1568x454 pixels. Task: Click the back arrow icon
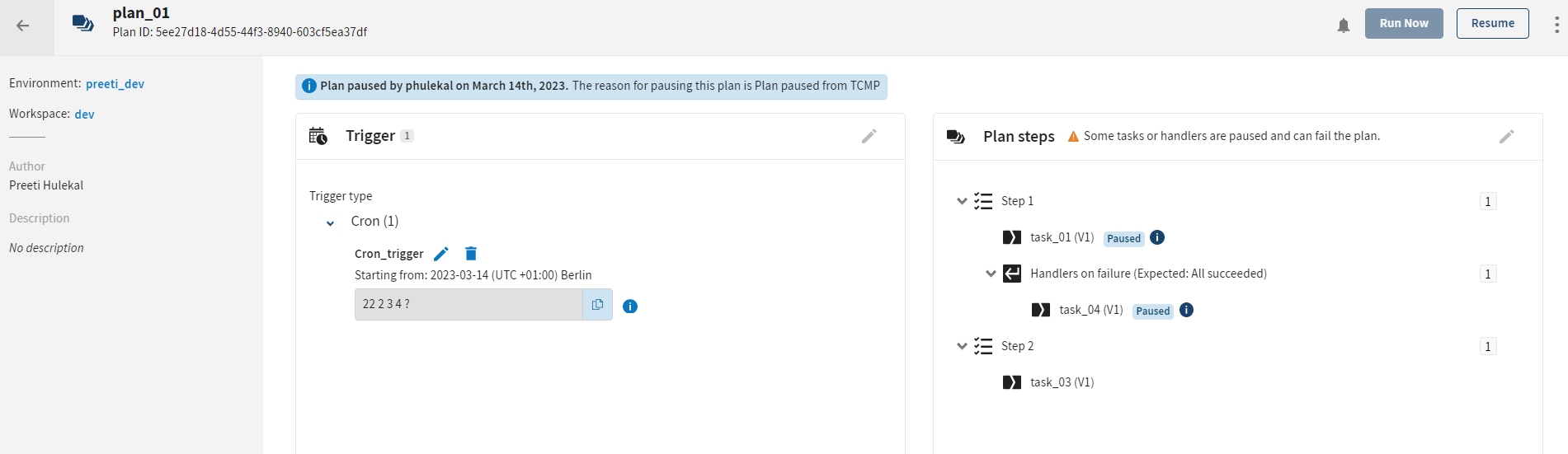pos(23,26)
